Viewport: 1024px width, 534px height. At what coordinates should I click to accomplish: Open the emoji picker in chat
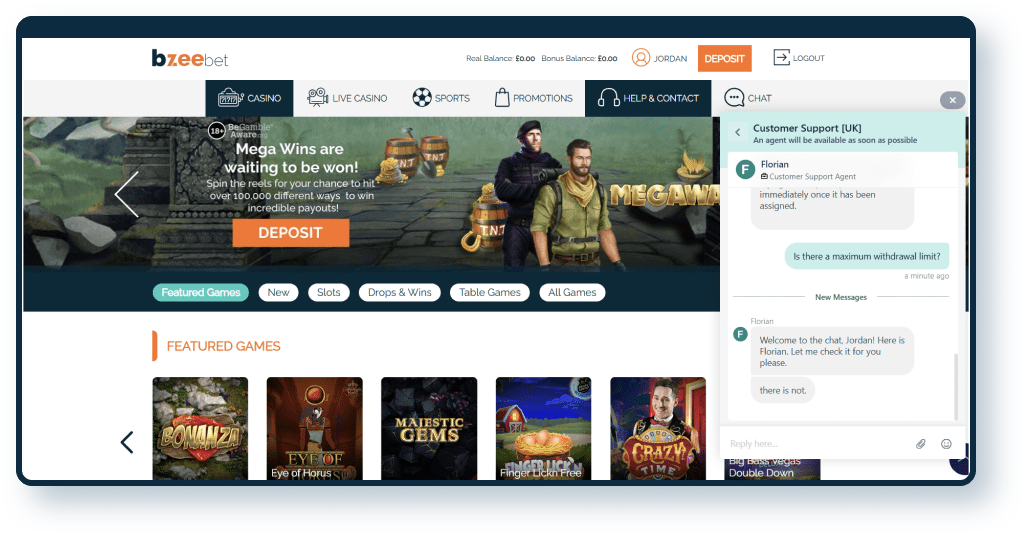point(946,443)
